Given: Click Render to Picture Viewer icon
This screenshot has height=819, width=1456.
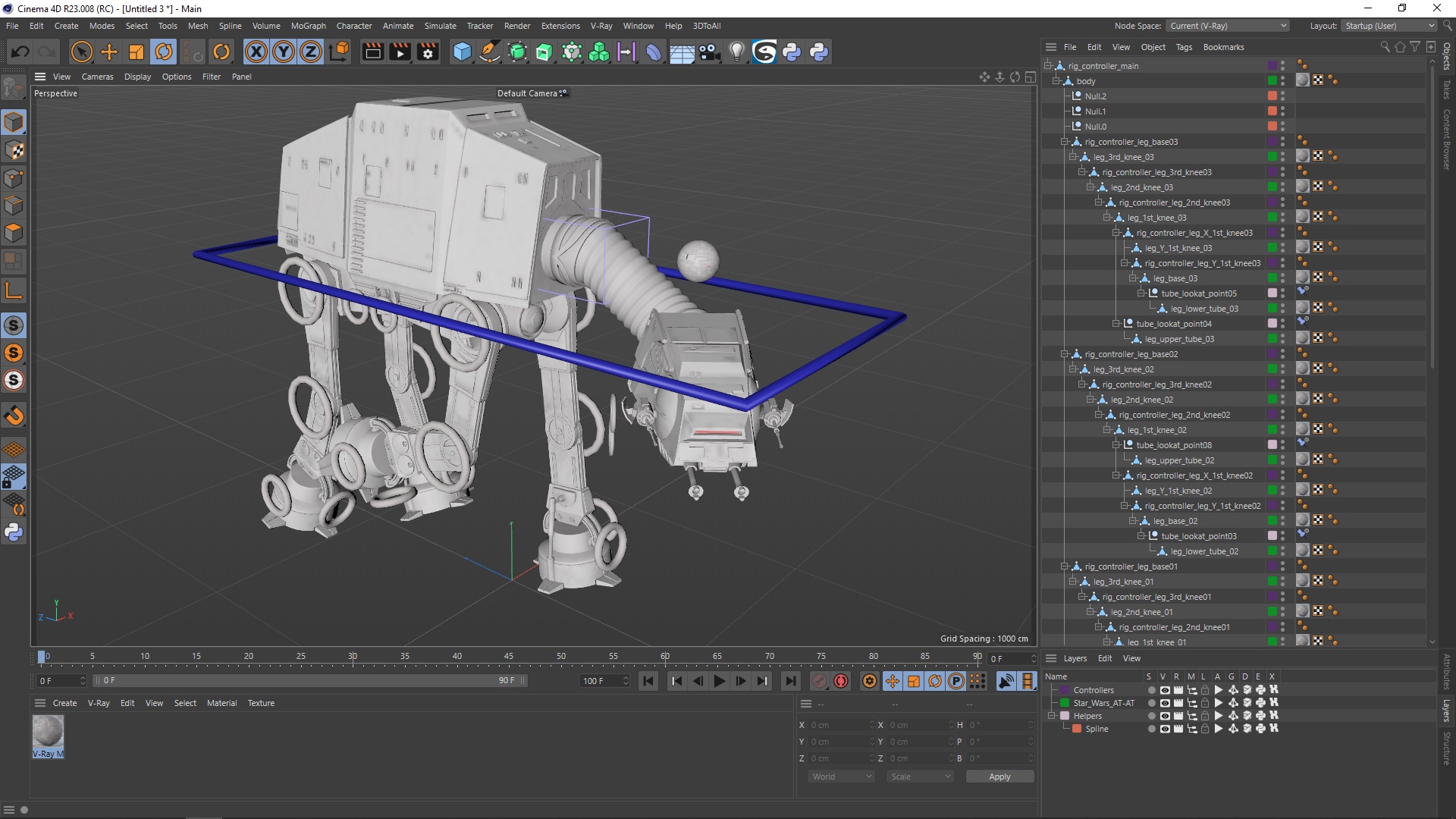Looking at the screenshot, I should (x=400, y=52).
